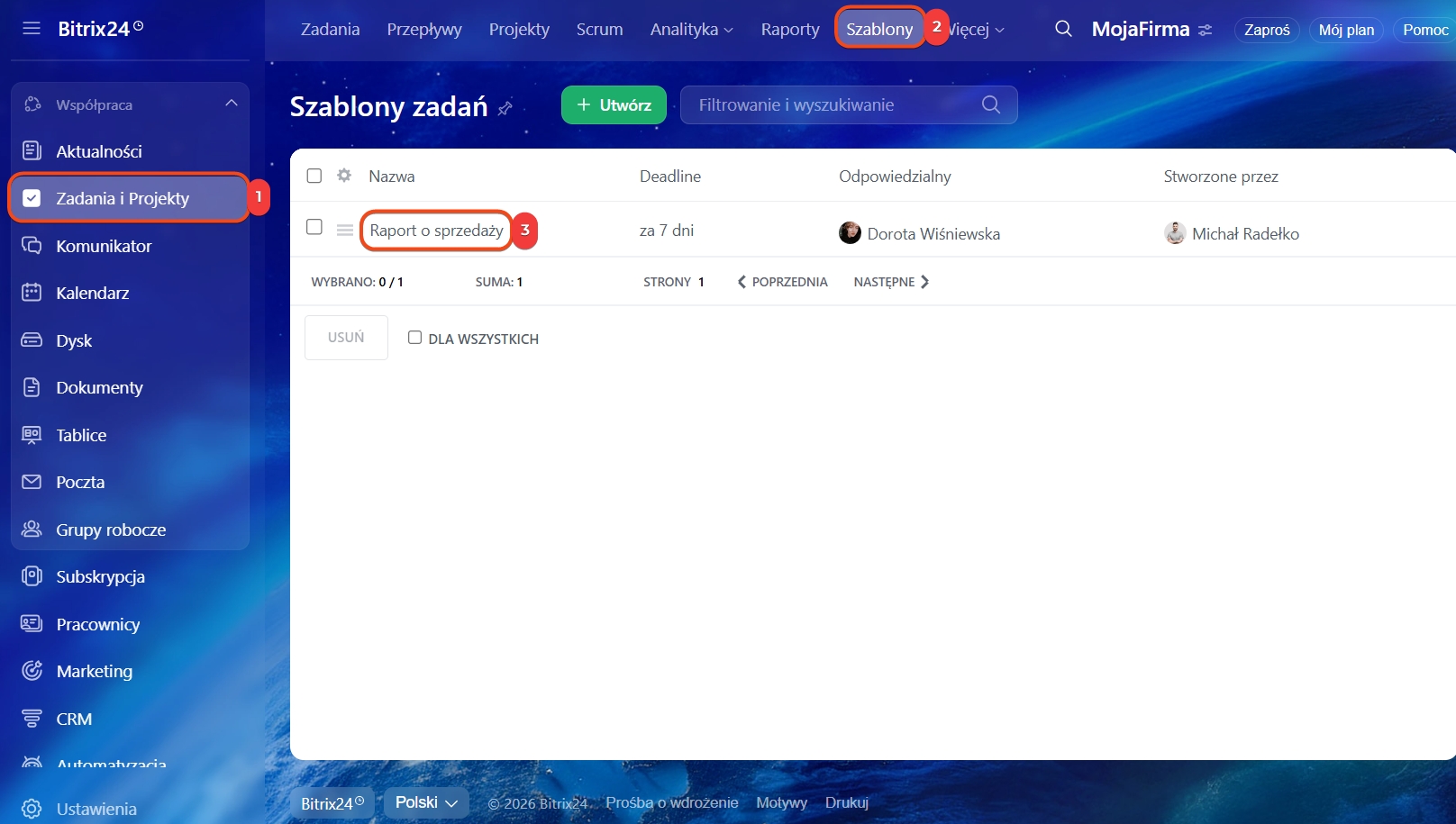The height and width of the screenshot is (824, 1456).
Task: Go to the POPRZEDNIA page
Action: [782, 282]
